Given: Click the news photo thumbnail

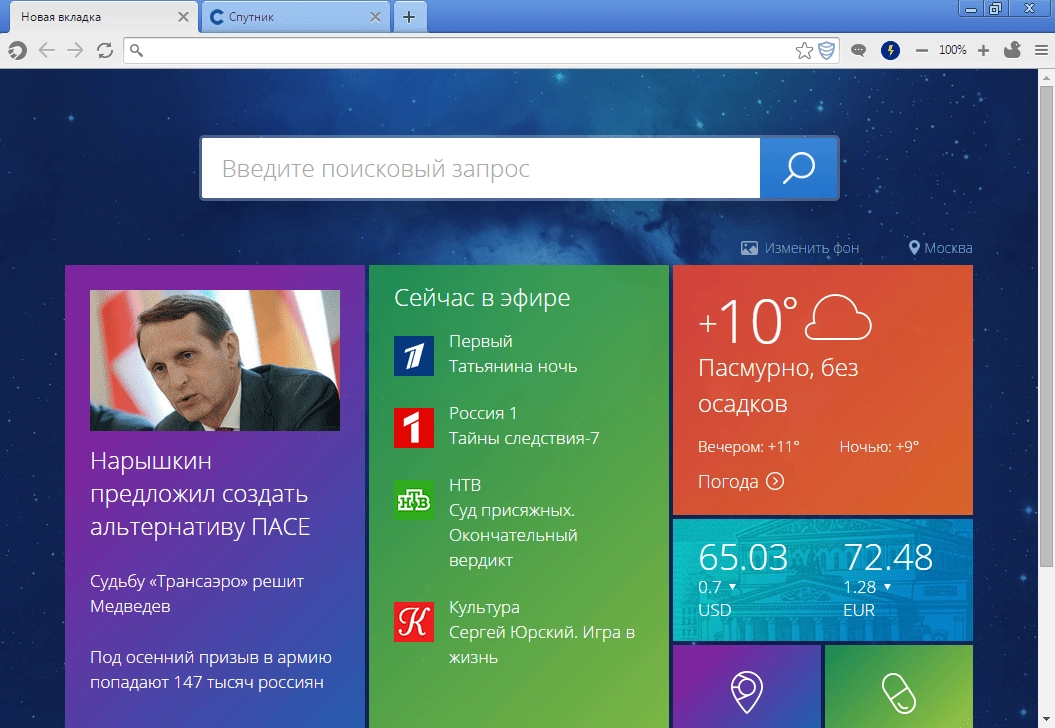Looking at the screenshot, I should [x=215, y=360].
